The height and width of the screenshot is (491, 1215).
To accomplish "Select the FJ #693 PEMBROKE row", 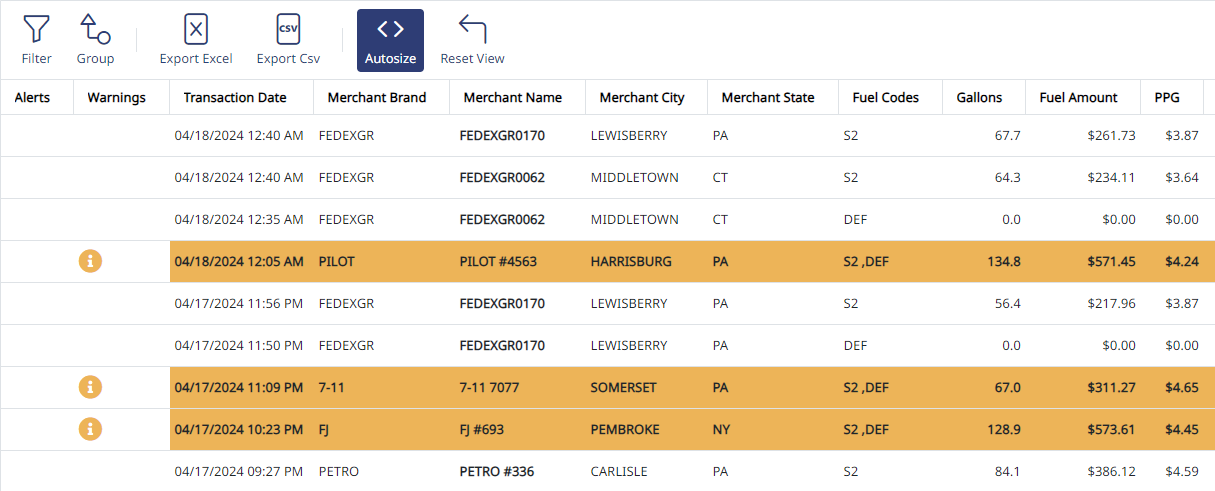I will tap(607, 429).
